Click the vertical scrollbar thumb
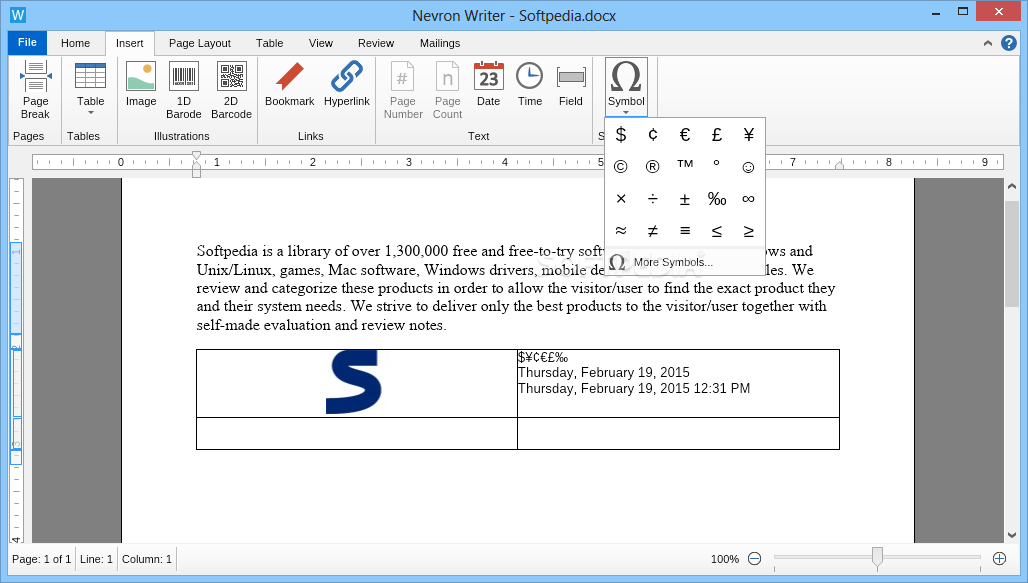 click(1012, 254)
